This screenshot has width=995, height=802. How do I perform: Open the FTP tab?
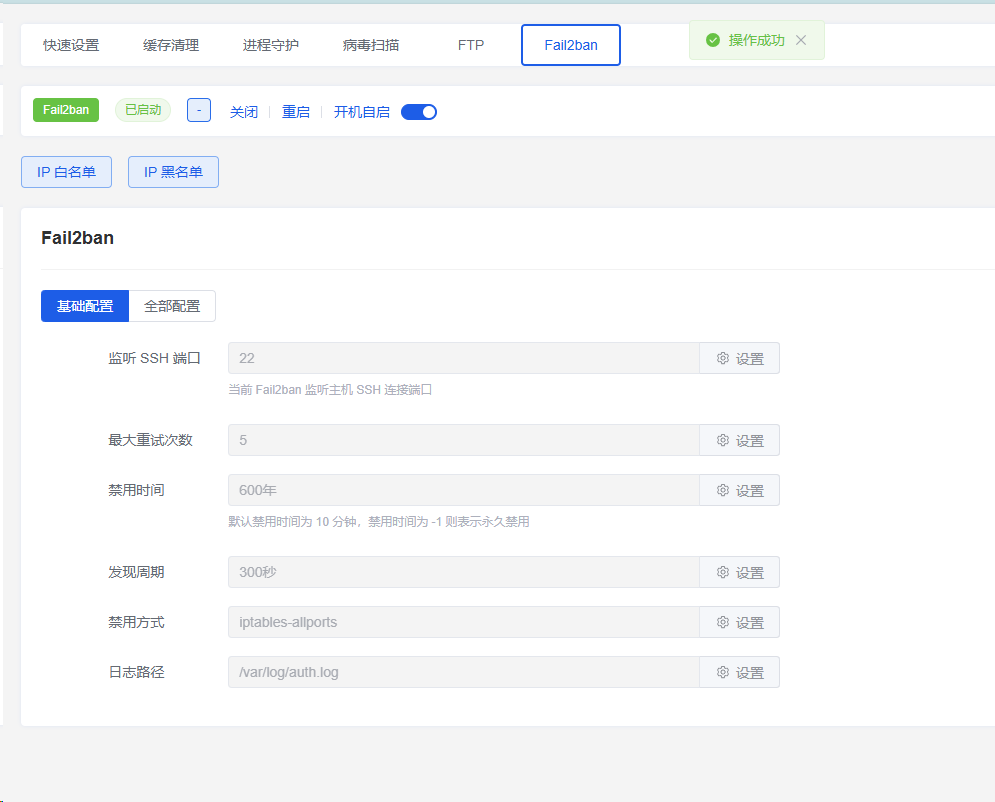(x=471, y=45)
